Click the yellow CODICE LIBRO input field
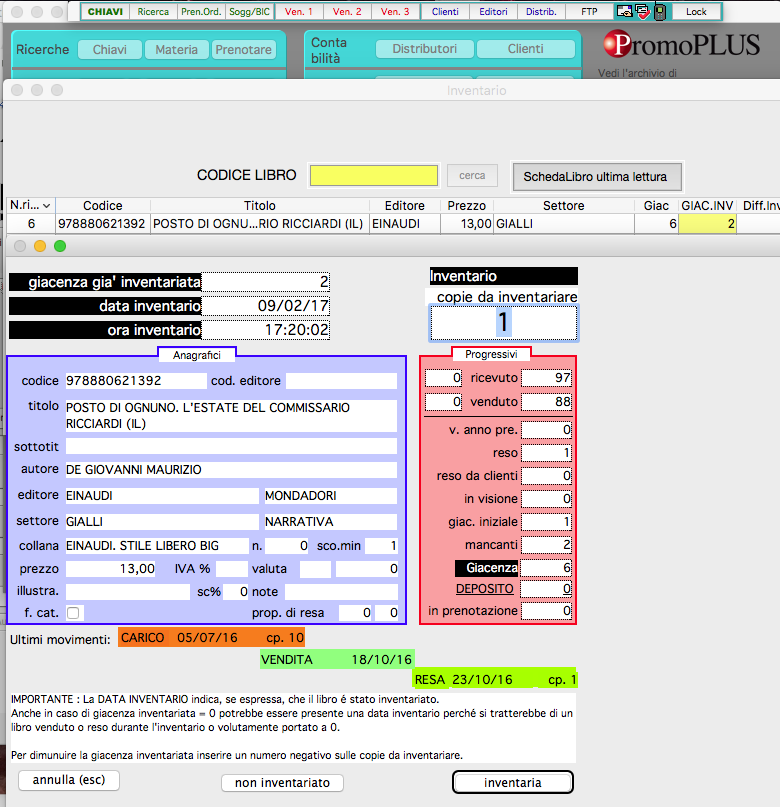 coord(374,176)
